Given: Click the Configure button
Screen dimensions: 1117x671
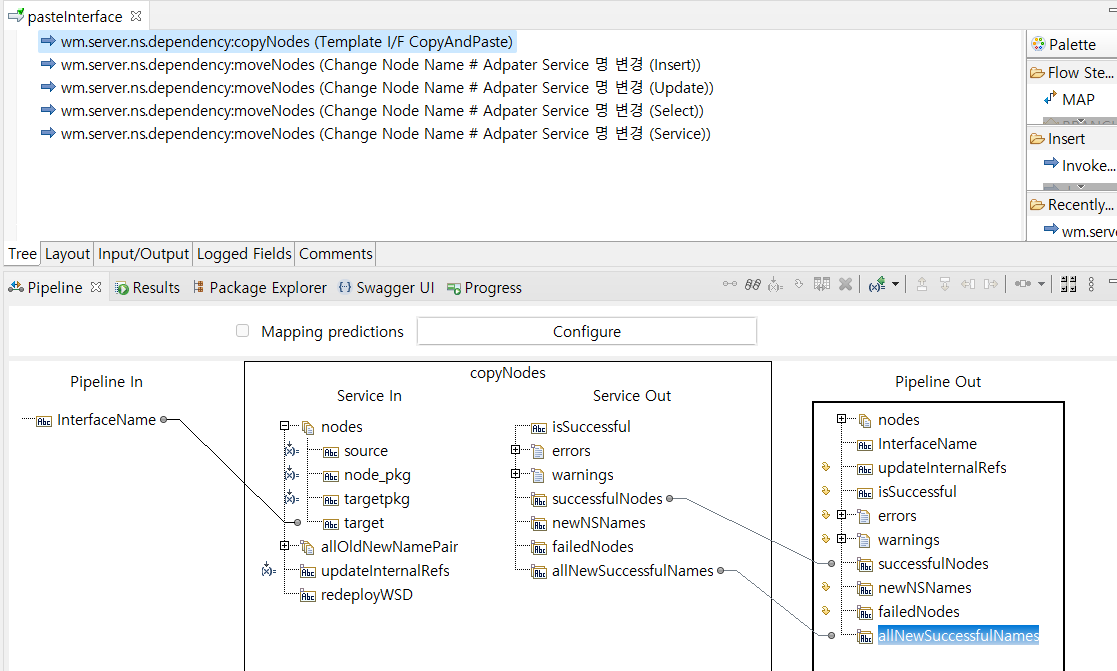Looking at the screenshot, I should [x=586, y=331].
